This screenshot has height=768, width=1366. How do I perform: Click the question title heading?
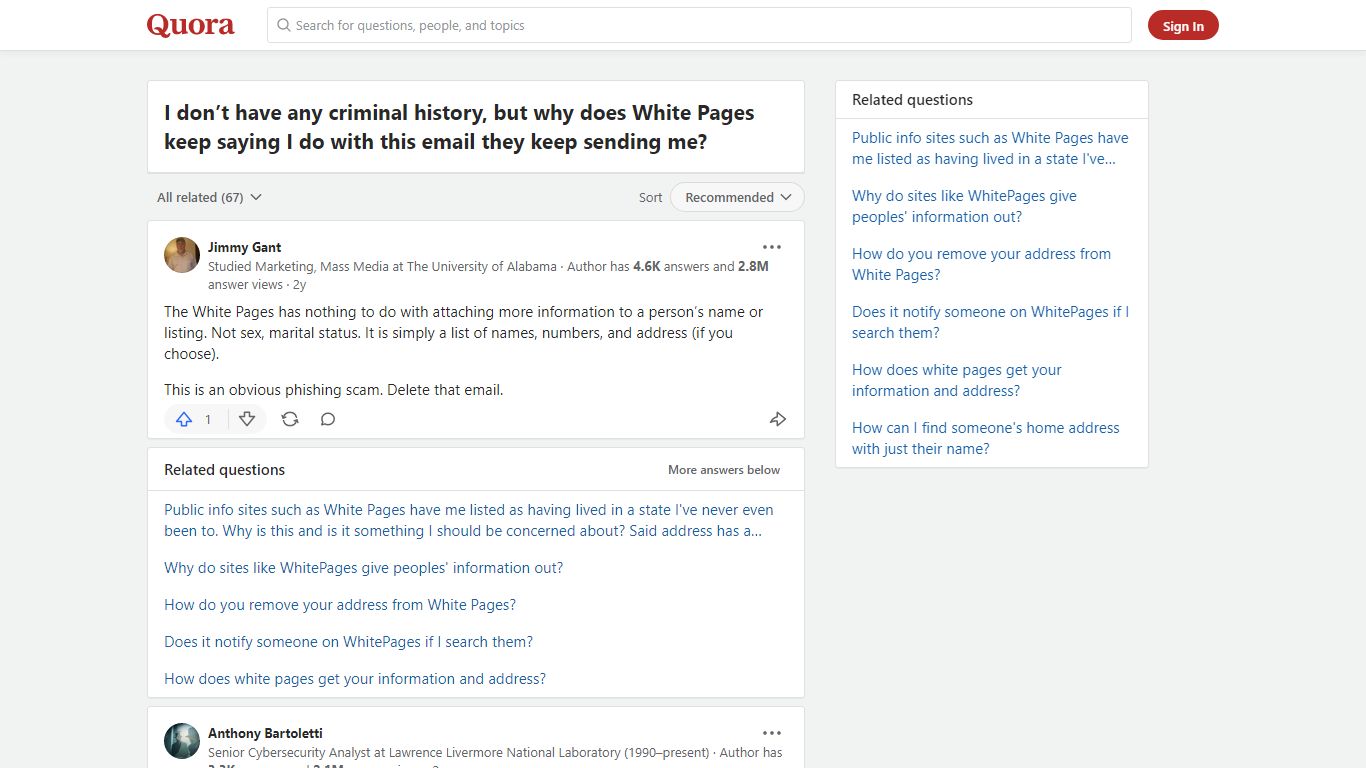[459, 127]
